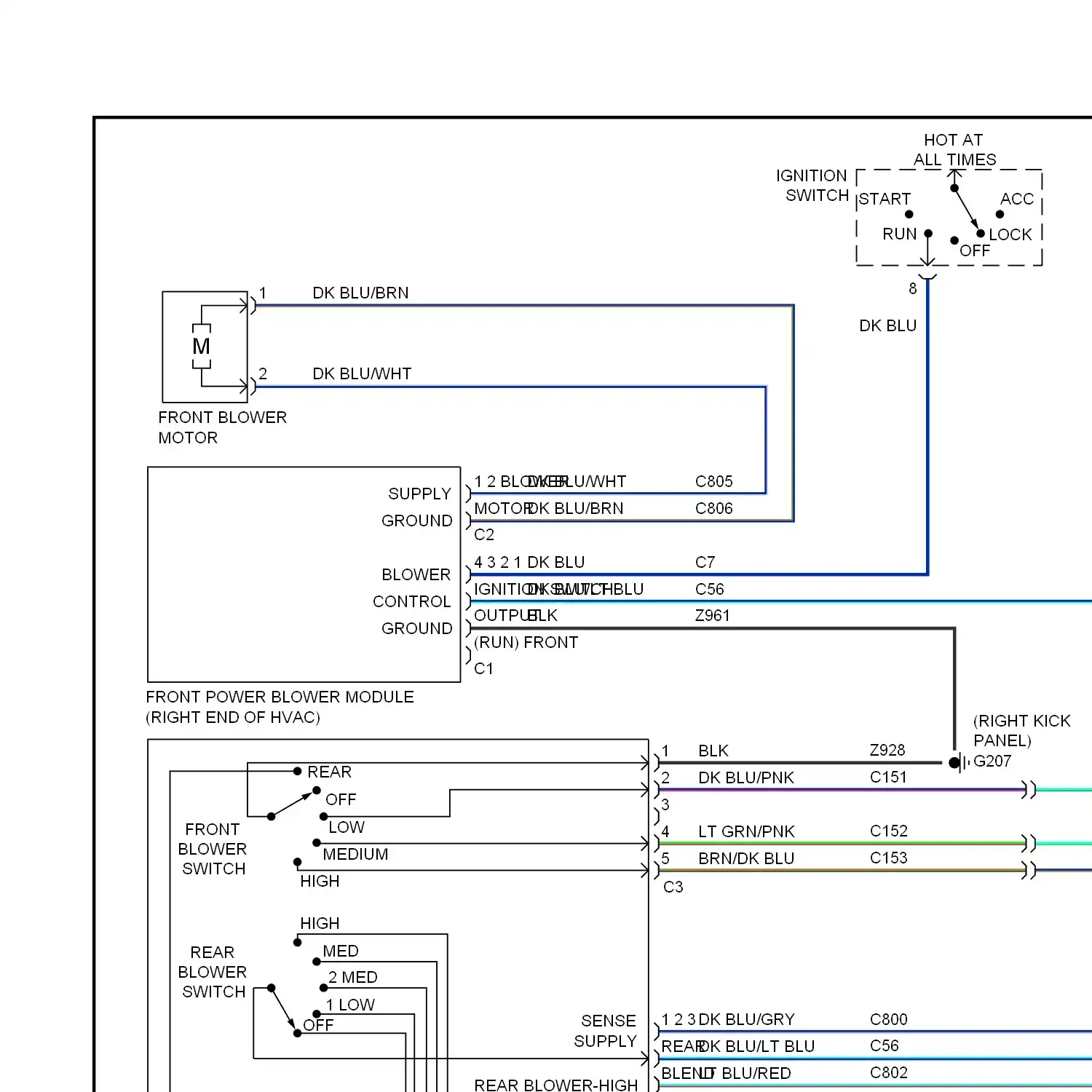Click circuit code Z961

[x=713, y=616]
